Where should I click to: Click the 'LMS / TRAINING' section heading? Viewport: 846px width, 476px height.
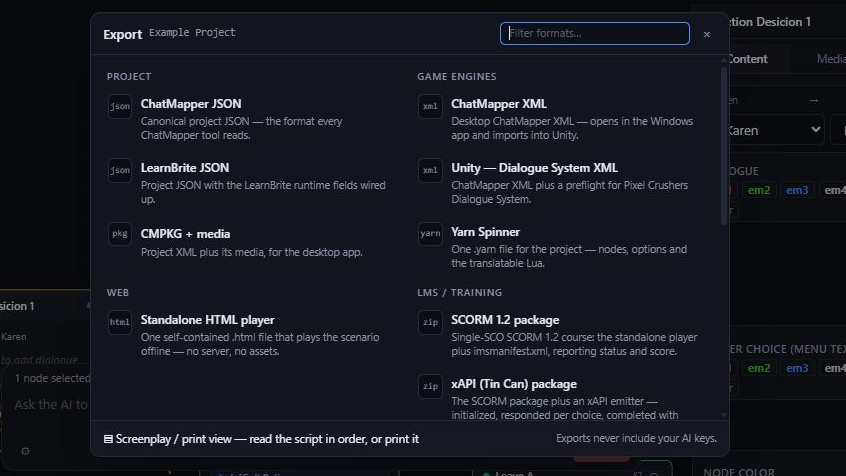(459, 293)
